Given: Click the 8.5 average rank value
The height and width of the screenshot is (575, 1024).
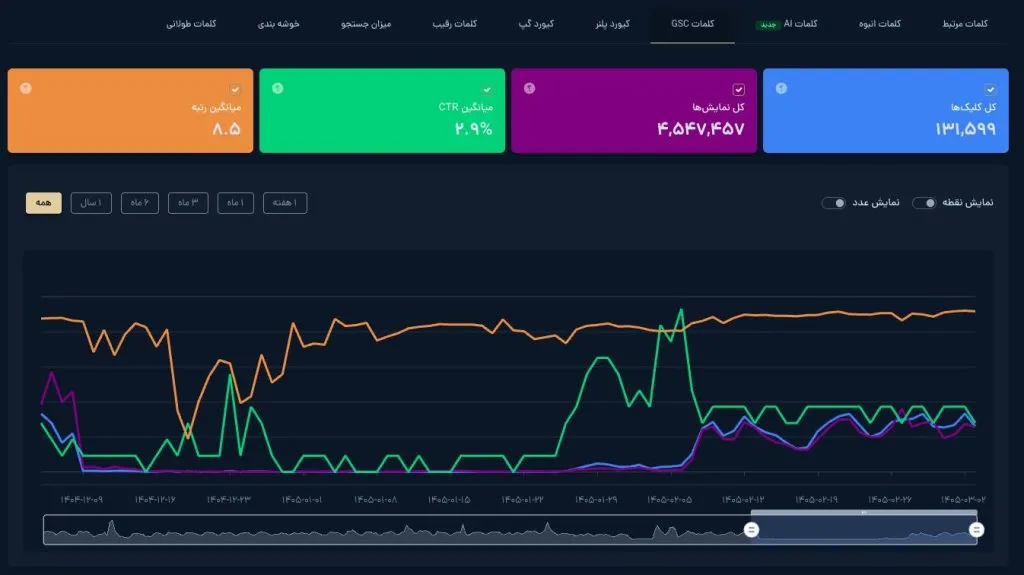Looking at the screenshot, I should pyautogui.click(x=227, y=129).
